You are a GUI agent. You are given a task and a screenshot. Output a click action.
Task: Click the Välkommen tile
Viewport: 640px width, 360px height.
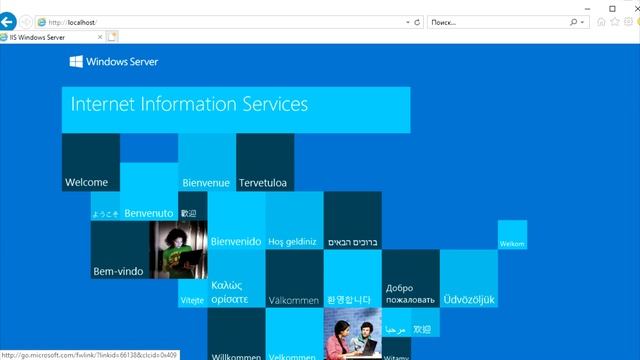pos(294,279)
